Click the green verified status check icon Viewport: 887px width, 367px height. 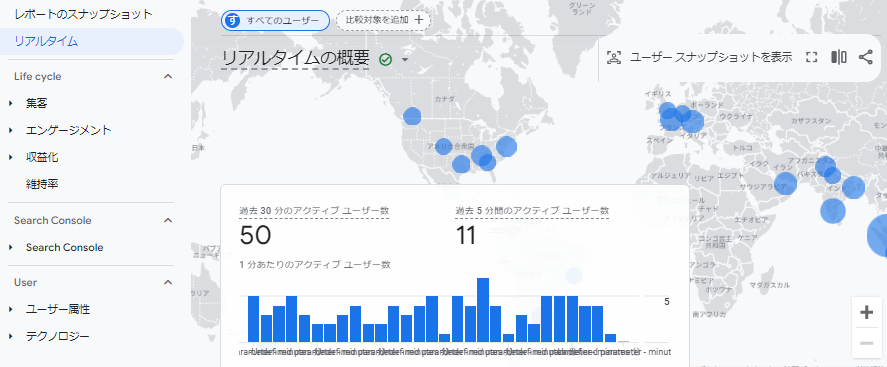tap(386, 59)
